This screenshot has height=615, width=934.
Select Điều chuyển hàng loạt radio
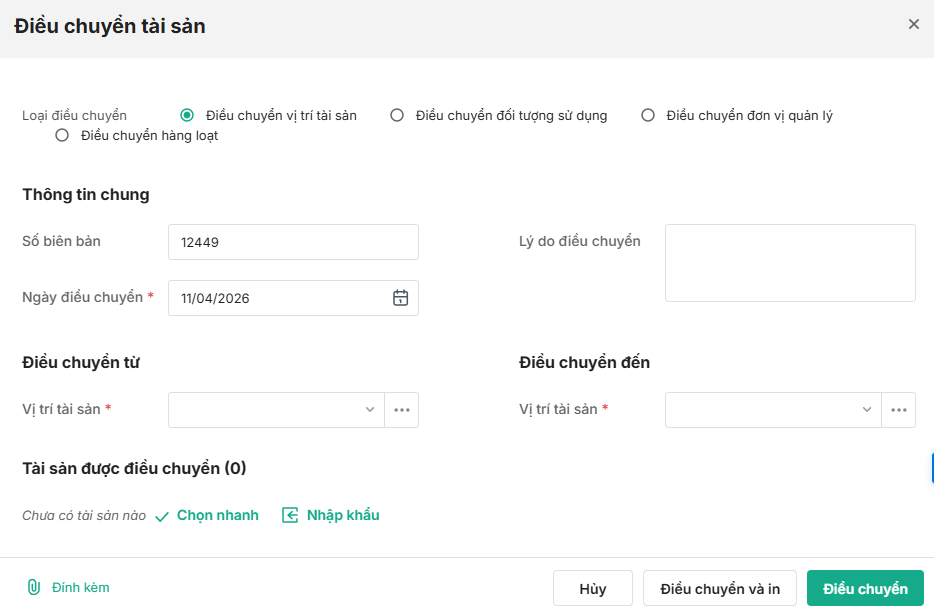[62, 135]
